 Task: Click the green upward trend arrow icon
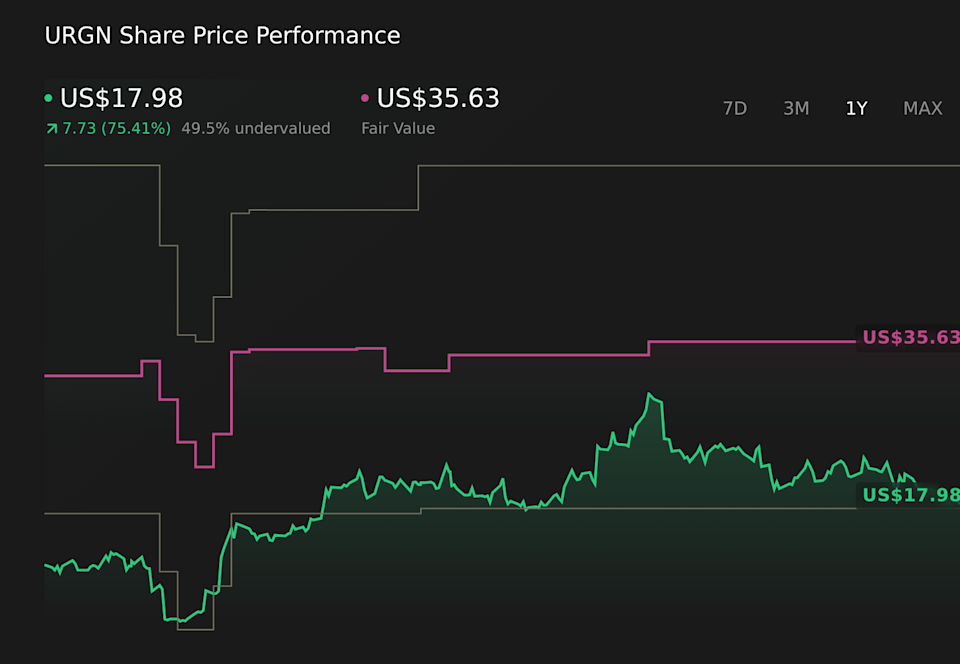[x=51, y=128]
